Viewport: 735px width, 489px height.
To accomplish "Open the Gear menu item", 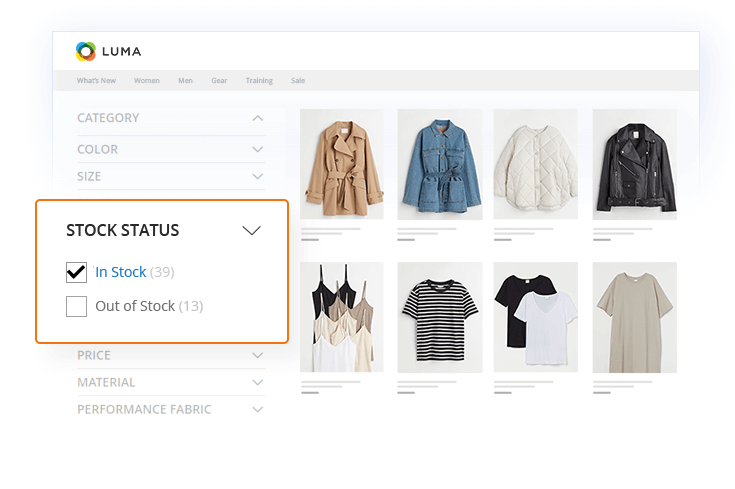I will pyautogui.click(x=218, y=81).
